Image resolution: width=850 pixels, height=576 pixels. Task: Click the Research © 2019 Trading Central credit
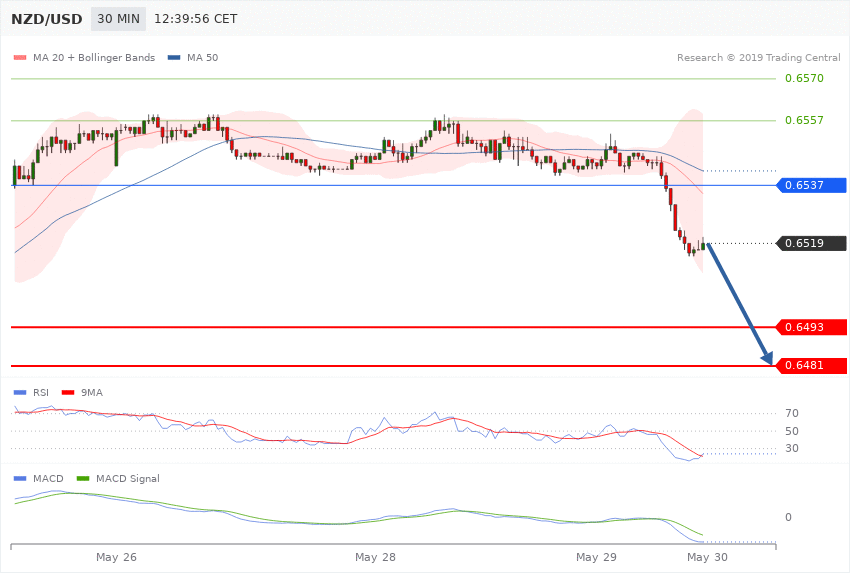(758, 57)
